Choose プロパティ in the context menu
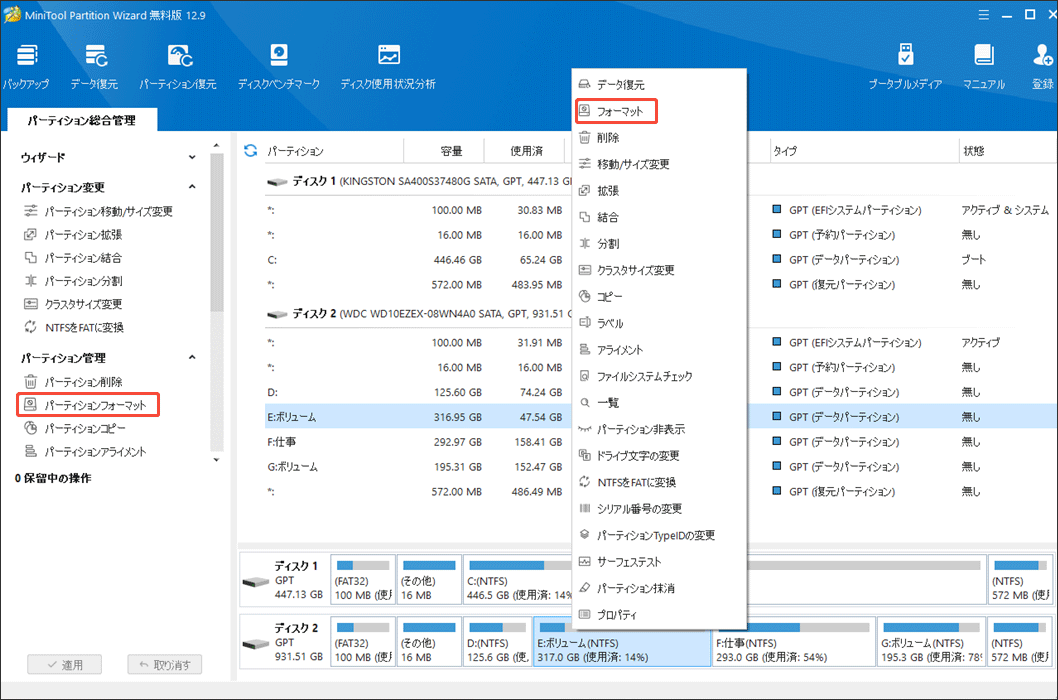This screenshot has height=700, width=1058. [x=659, y=615]
